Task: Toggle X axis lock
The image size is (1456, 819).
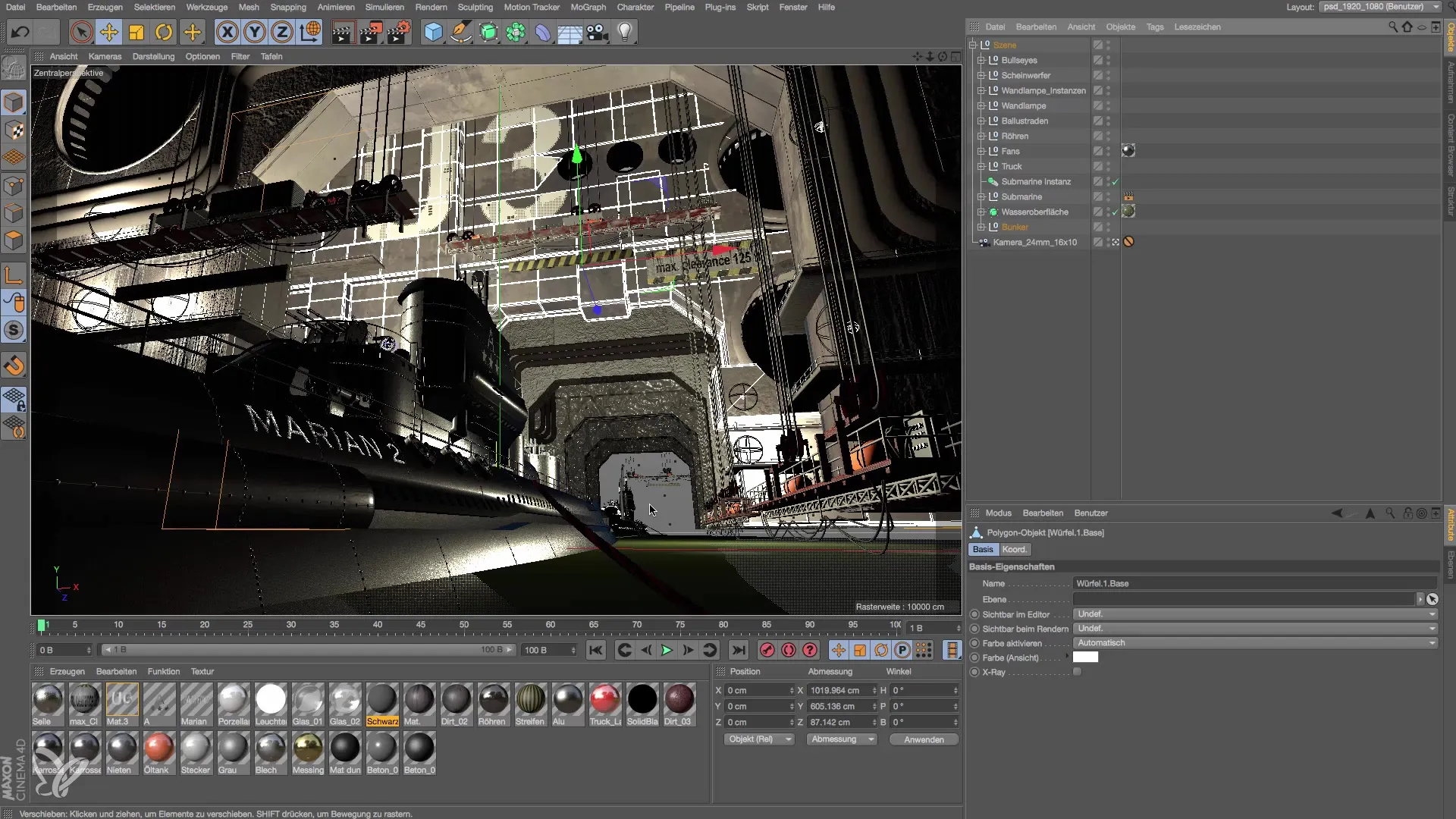Action: click(x=227, y=32)
